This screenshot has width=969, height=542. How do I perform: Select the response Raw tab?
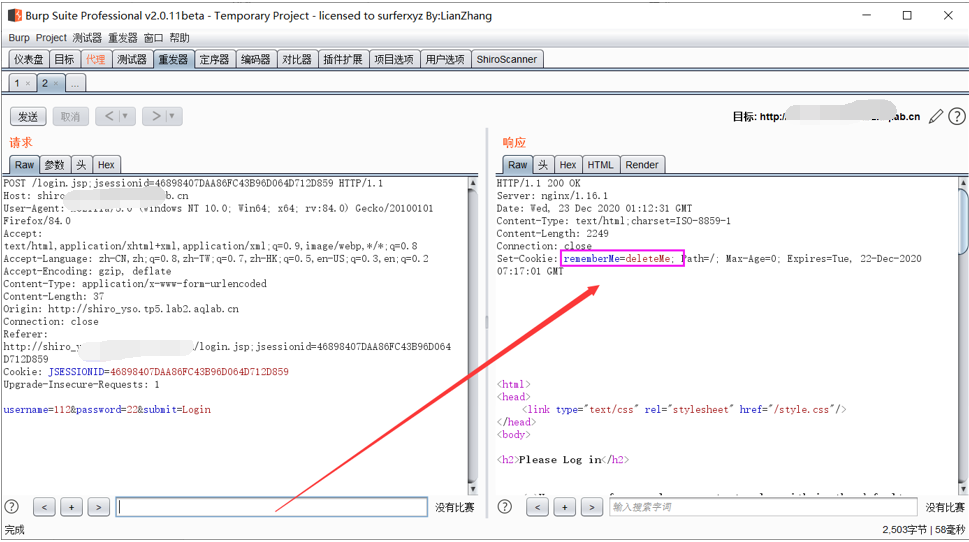518,165
